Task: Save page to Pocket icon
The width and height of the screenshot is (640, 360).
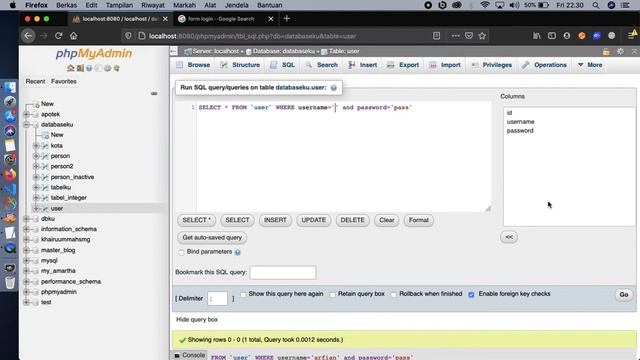Action: pyautogui.click(x=469, y=36)
